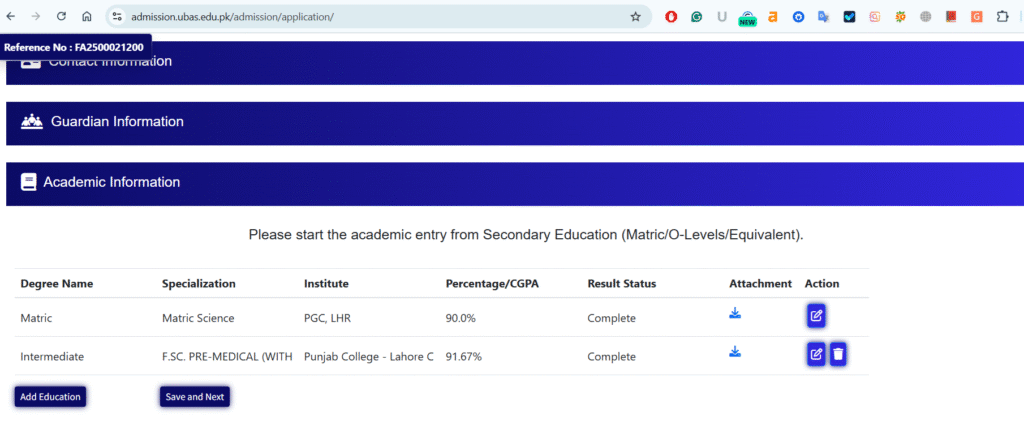Reload the admission application page
The image size is (1024, 434).
[x=61, y=17]
